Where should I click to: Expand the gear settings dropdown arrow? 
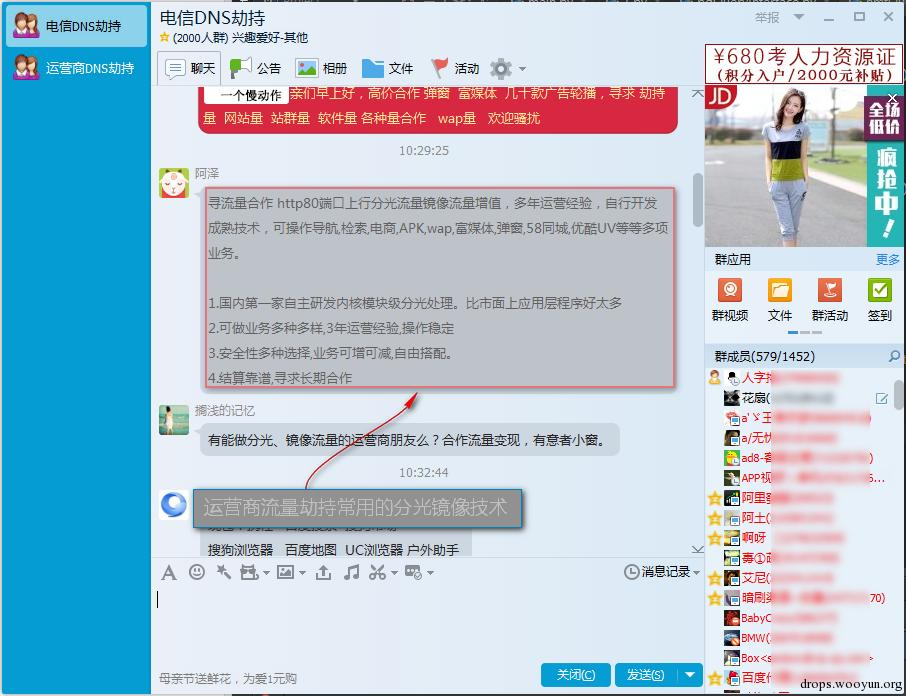pyautogui.click(x=522, y=69)
